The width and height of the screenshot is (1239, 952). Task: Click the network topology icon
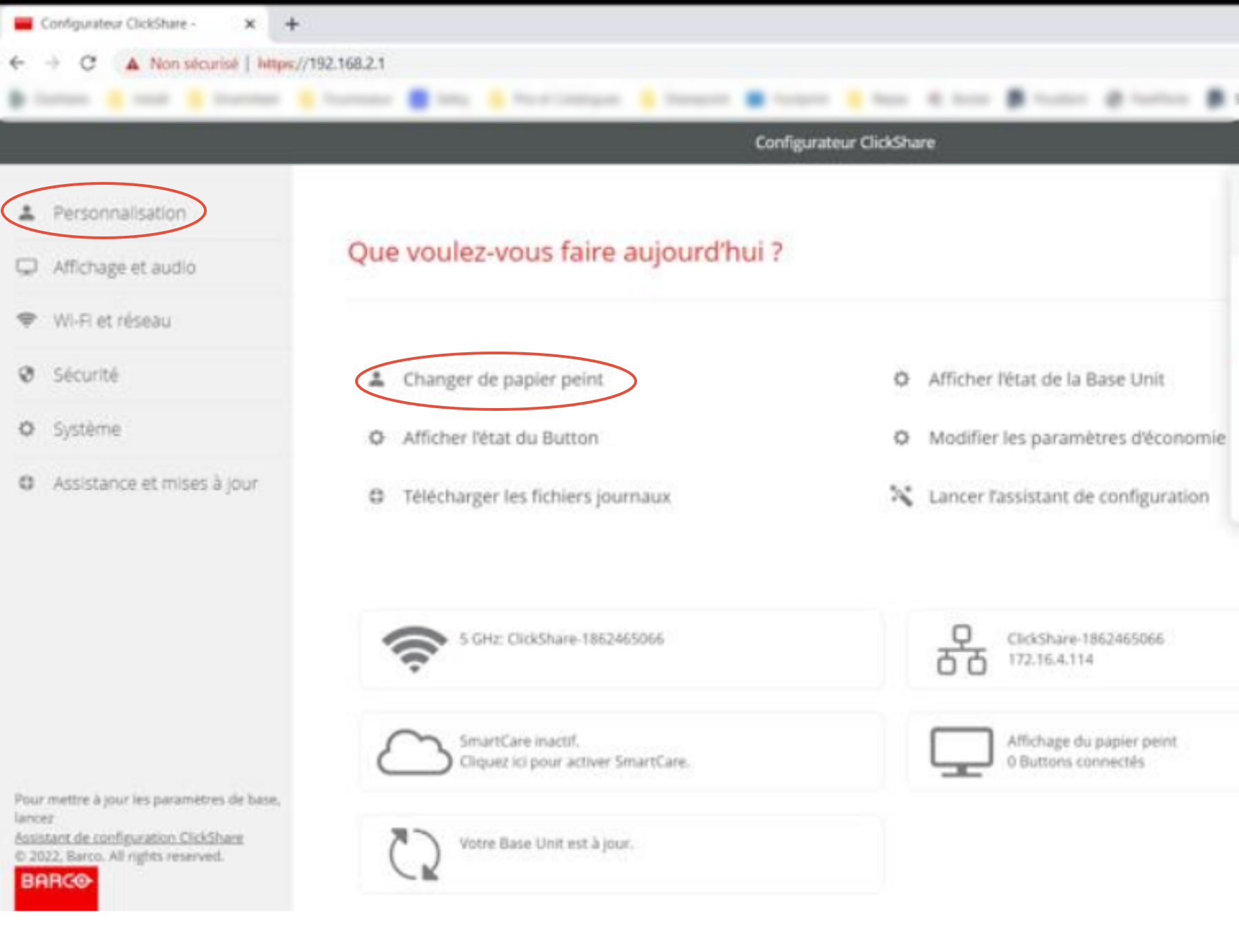tap(961, 649)
